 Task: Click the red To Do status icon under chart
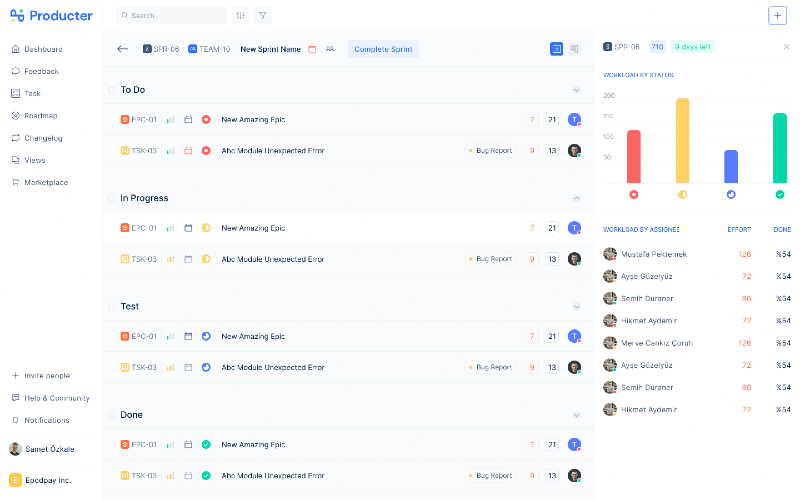(x=633, y=194)
